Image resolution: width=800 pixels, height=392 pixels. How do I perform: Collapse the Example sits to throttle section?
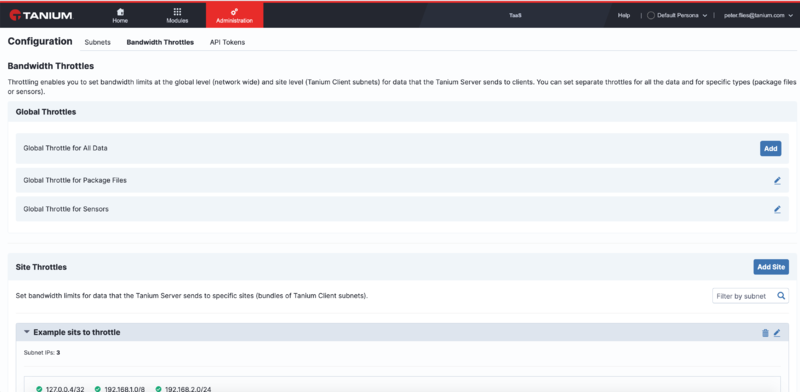[x=27, y=332]
